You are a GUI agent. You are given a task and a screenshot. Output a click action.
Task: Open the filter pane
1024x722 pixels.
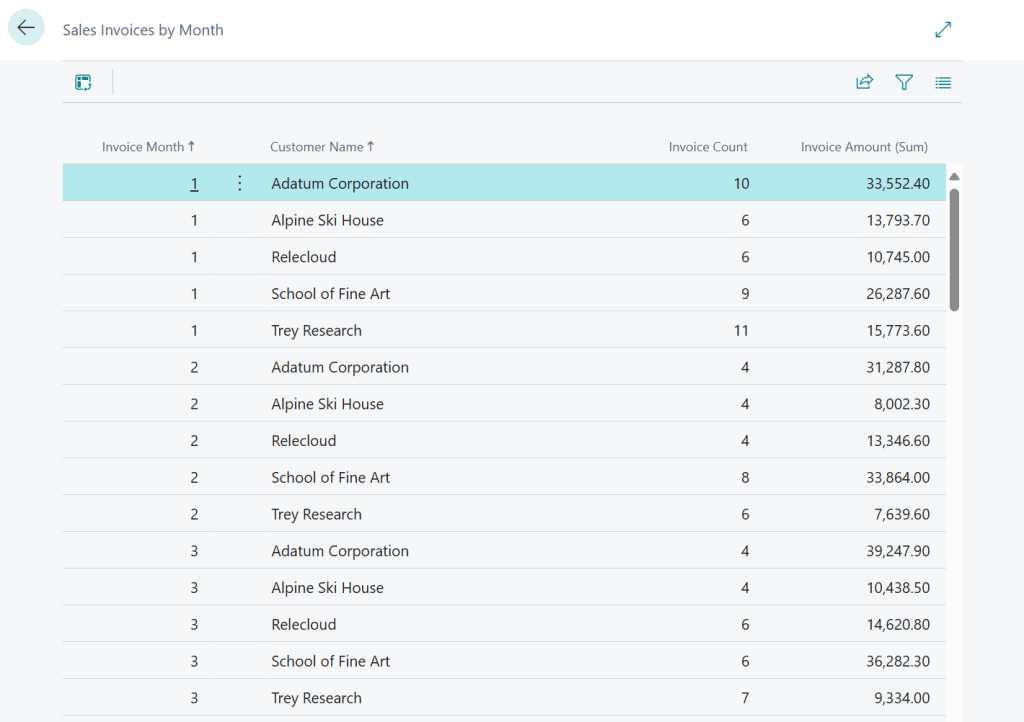tap(904, 82)
